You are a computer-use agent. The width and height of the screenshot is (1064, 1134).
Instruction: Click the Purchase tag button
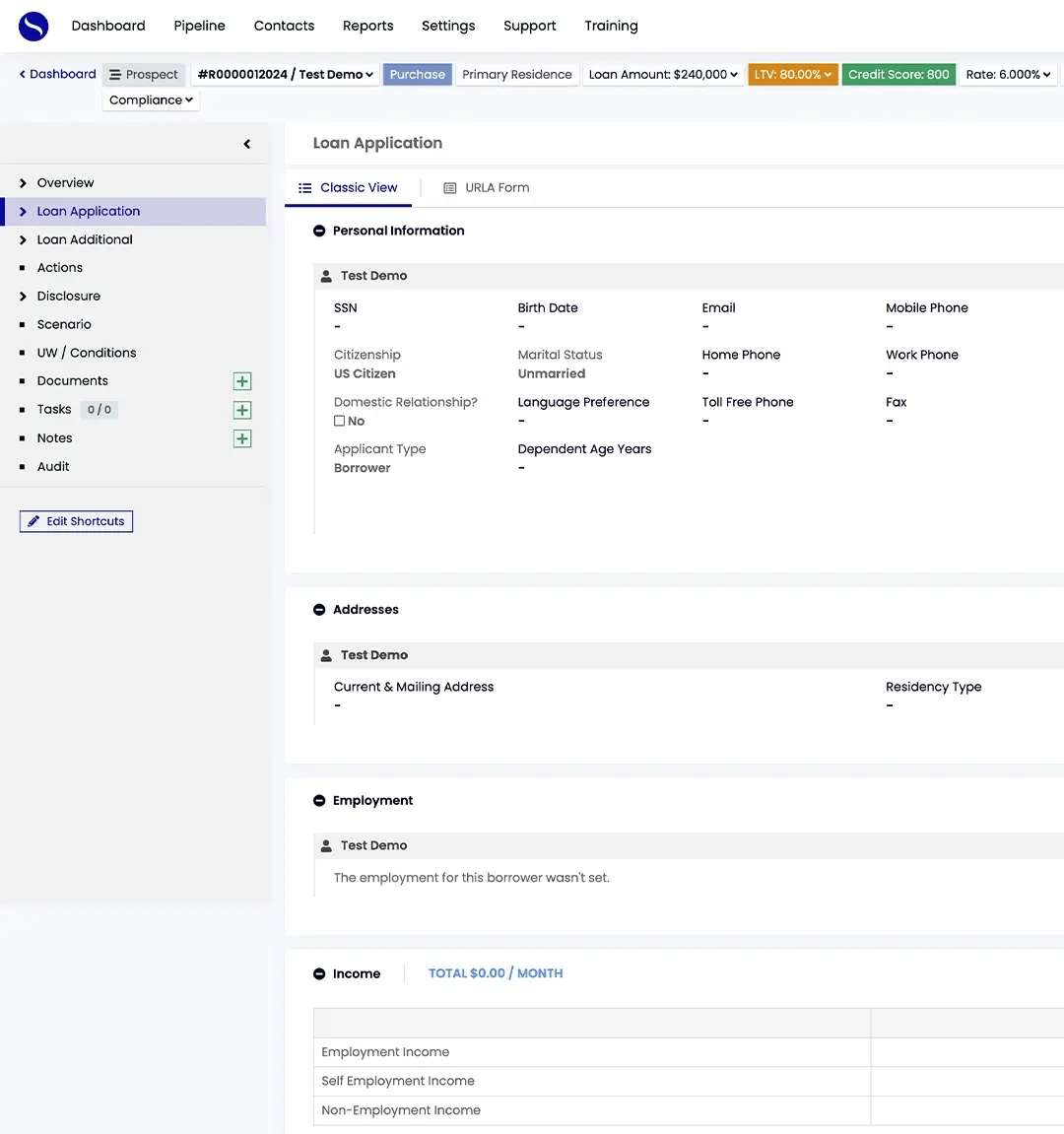pyautogui.click(x=418, y=75)
